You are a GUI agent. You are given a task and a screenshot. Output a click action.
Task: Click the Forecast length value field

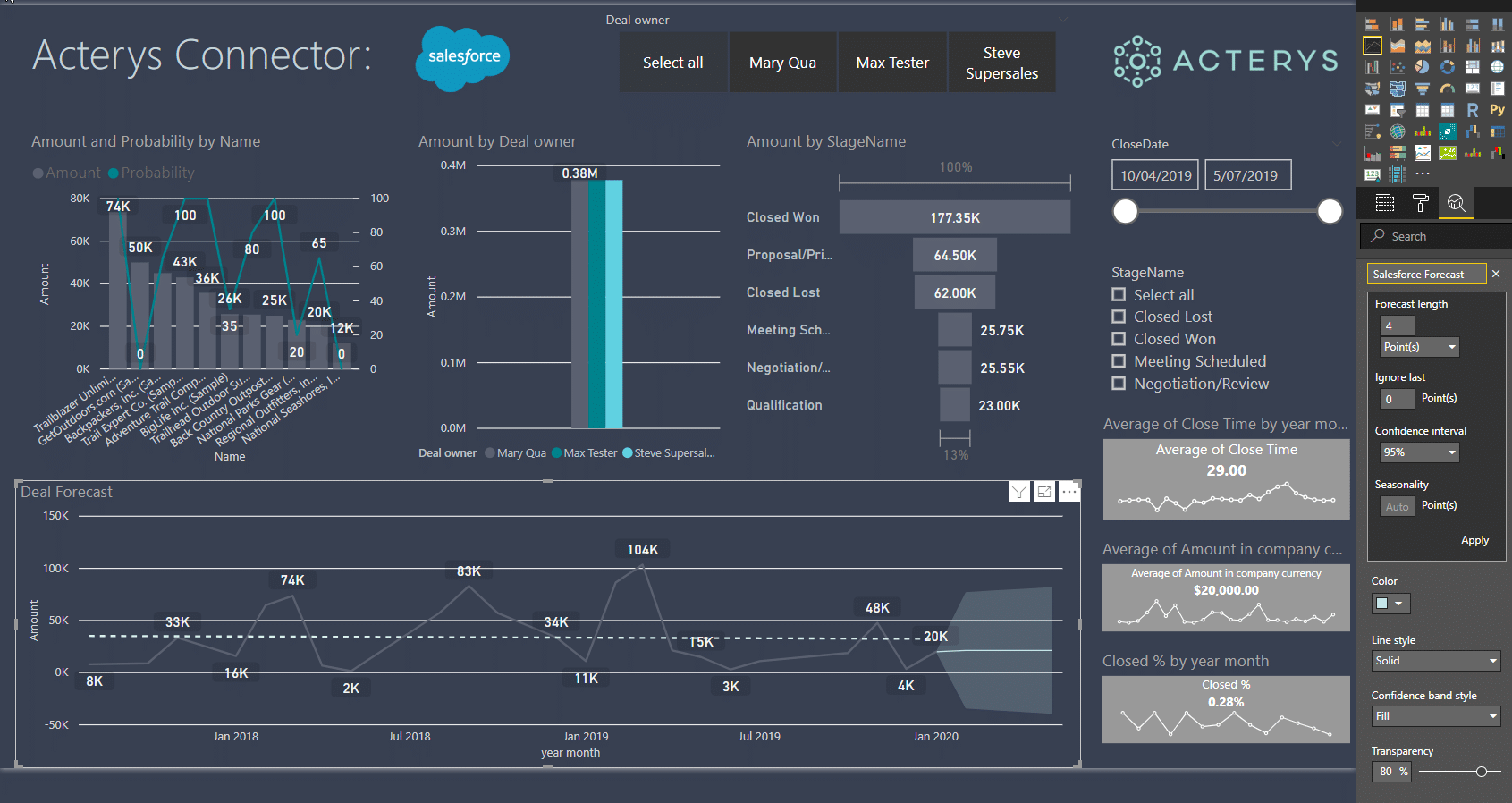coord(1398,326)
